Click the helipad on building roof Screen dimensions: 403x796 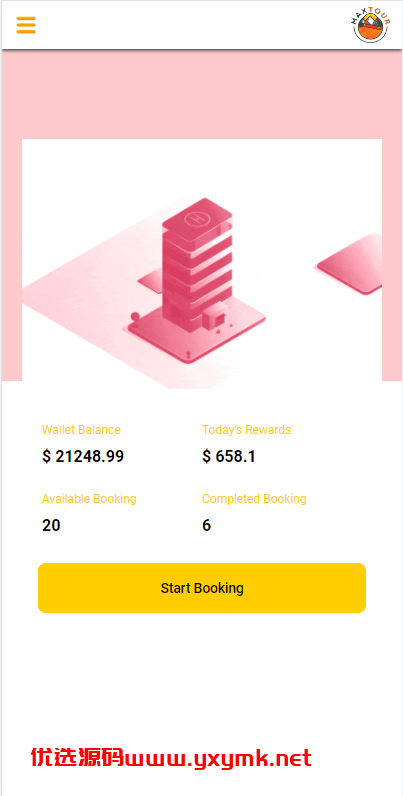click(197, 219)
